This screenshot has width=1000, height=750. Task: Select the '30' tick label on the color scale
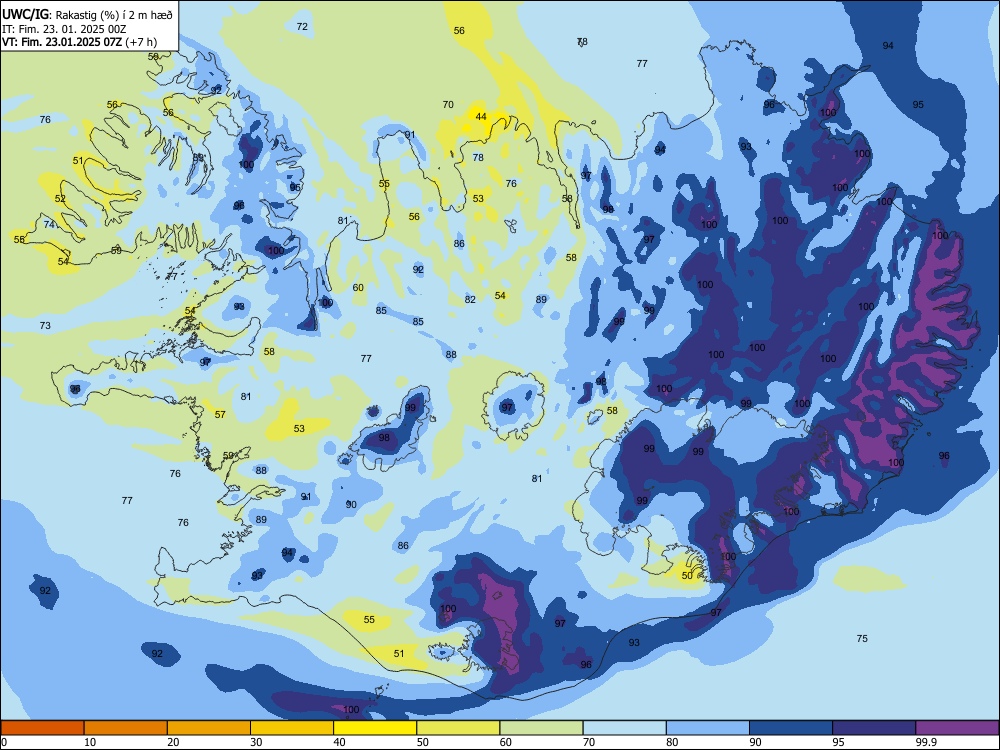[x=256, y=742]
